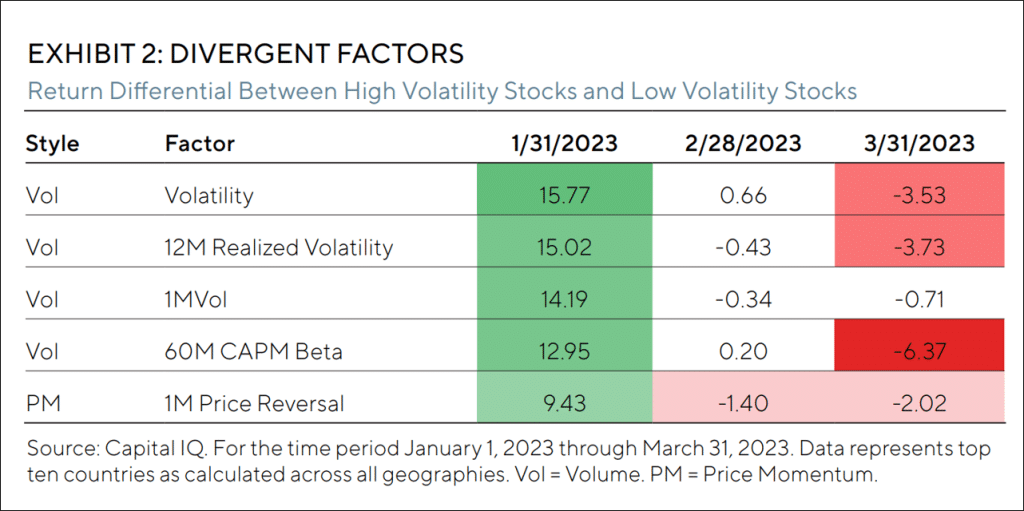Click the 0.66 value in February column

click(x=741, y=194)
